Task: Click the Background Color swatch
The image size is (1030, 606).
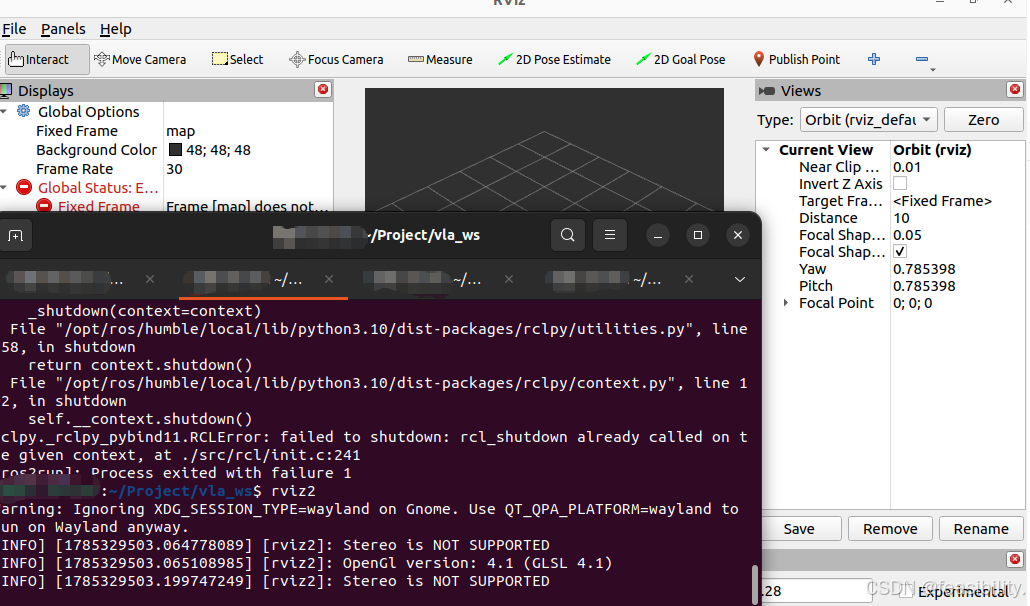Action: 175,150
